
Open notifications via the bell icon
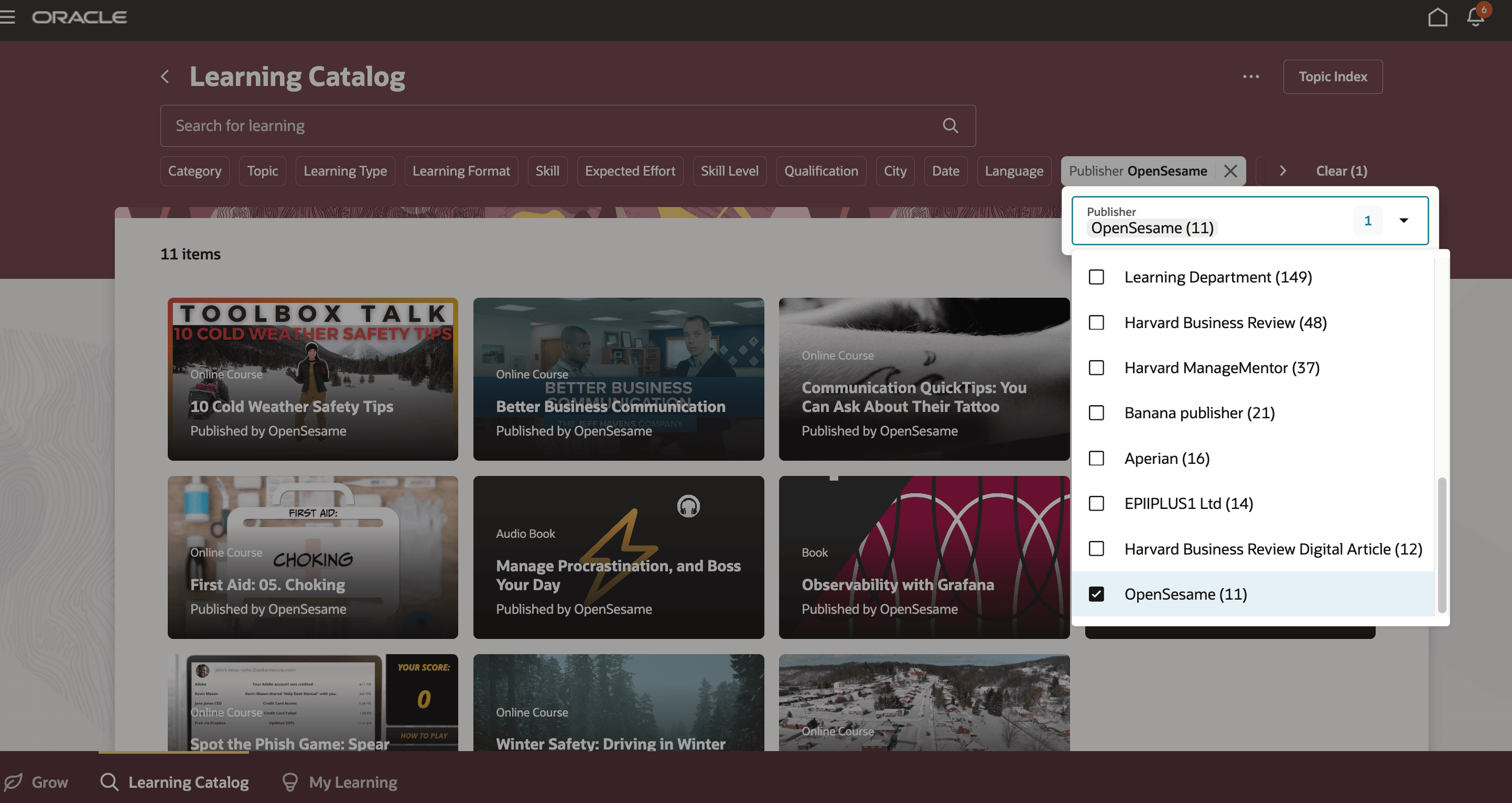coord(1475,18)
